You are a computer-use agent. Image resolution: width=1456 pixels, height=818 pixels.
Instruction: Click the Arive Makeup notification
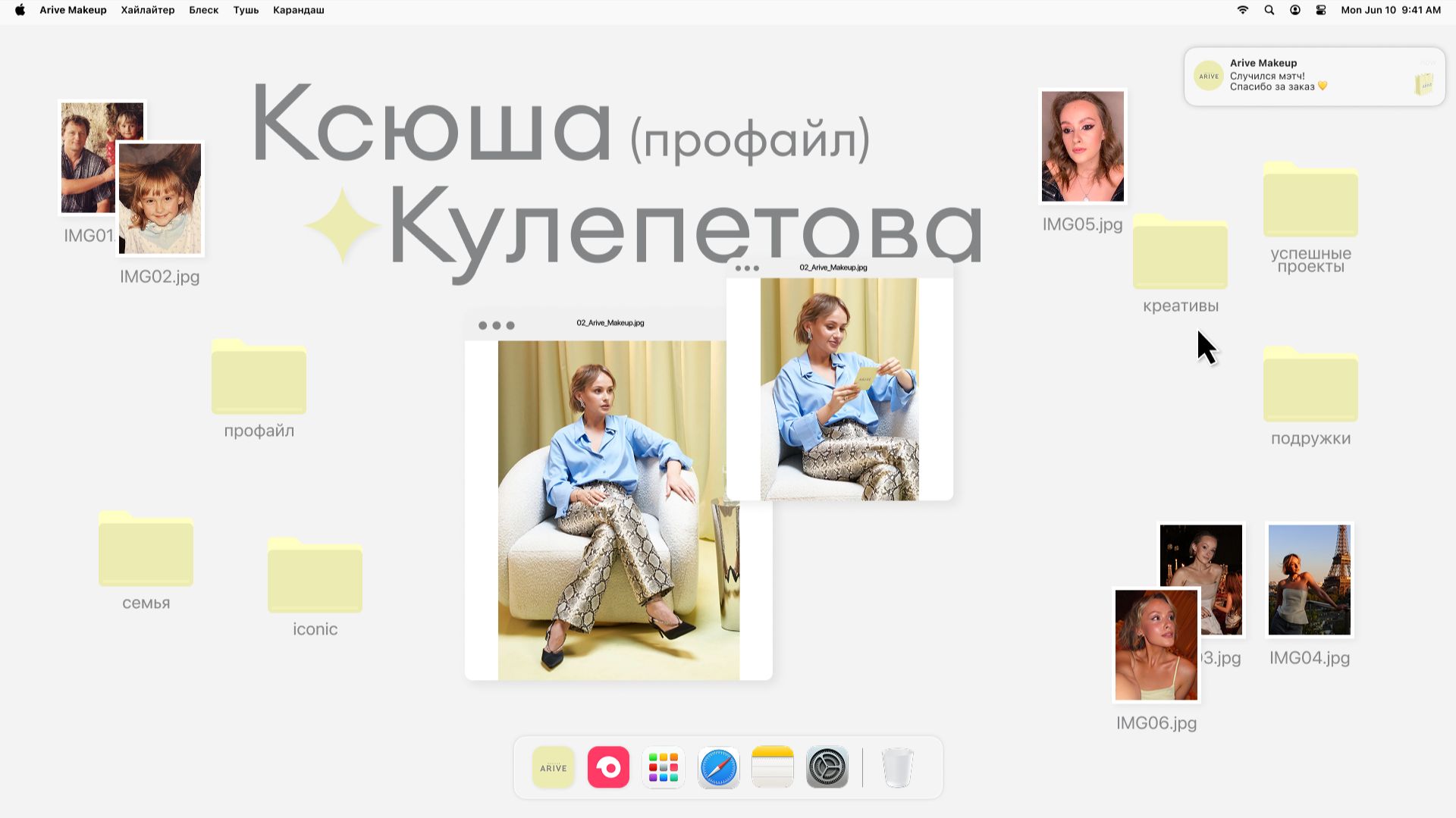[1313, 76]
